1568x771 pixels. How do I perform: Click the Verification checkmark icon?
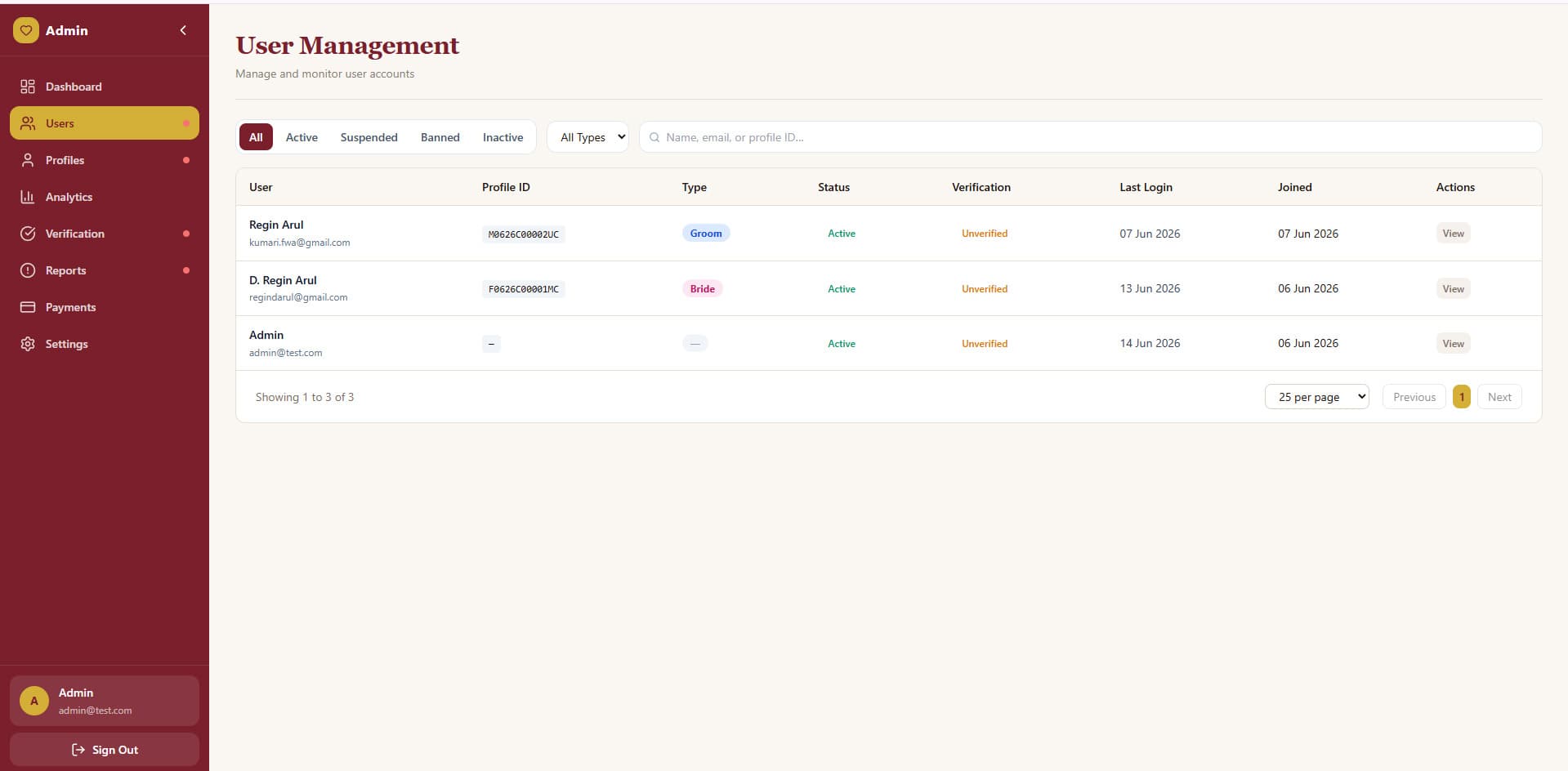tap(28, 234)
